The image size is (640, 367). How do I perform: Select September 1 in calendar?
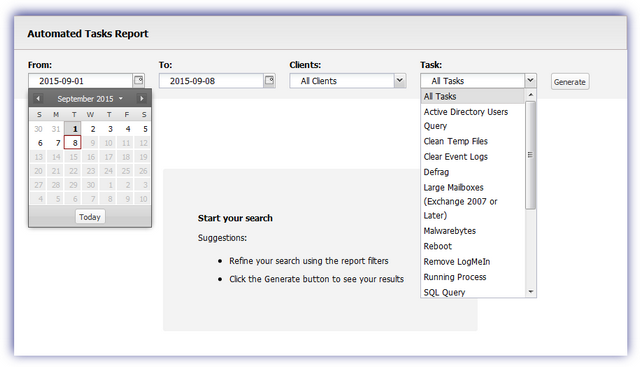coord(73,129)
